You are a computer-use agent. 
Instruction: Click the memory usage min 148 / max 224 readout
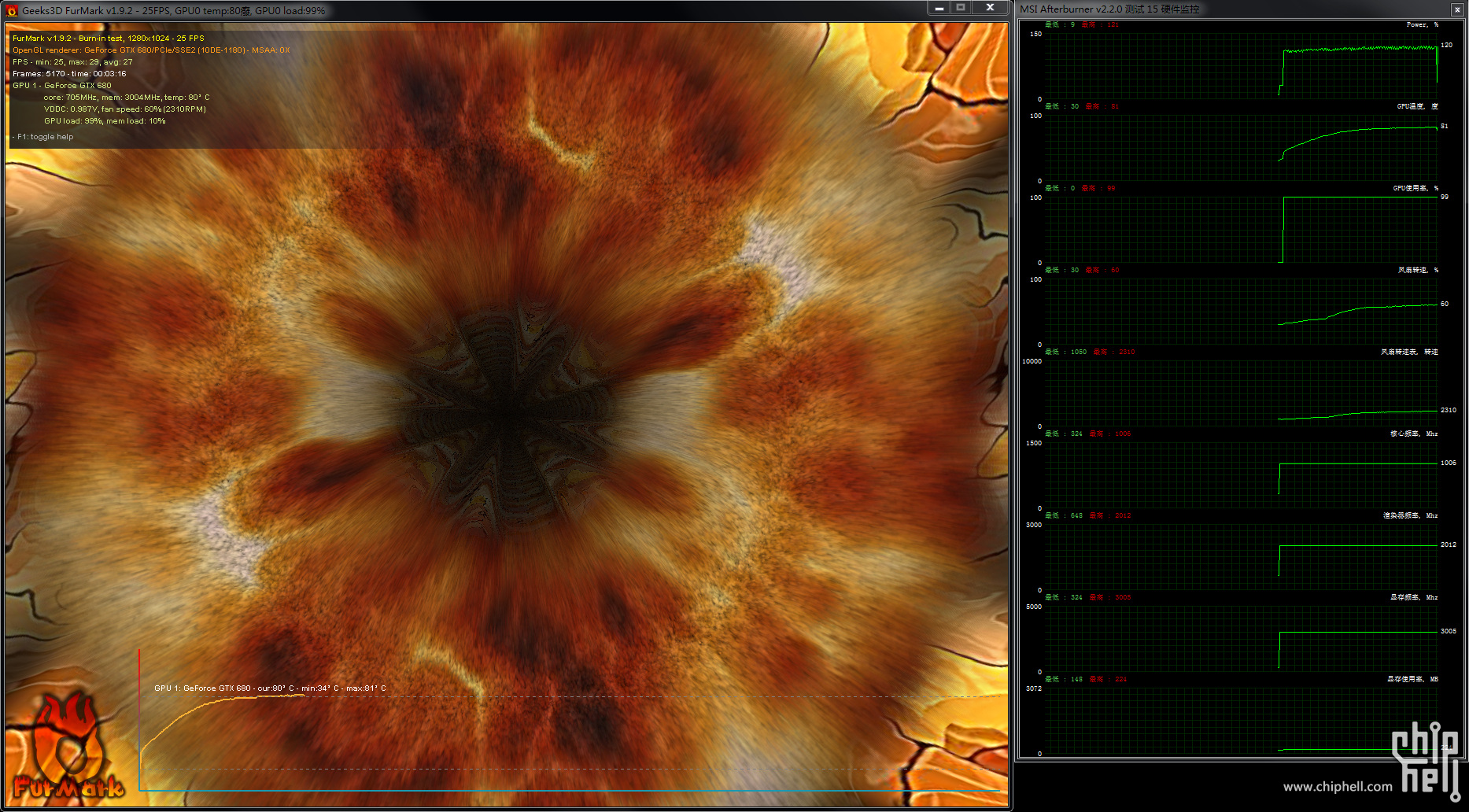tap(1086, 679)
